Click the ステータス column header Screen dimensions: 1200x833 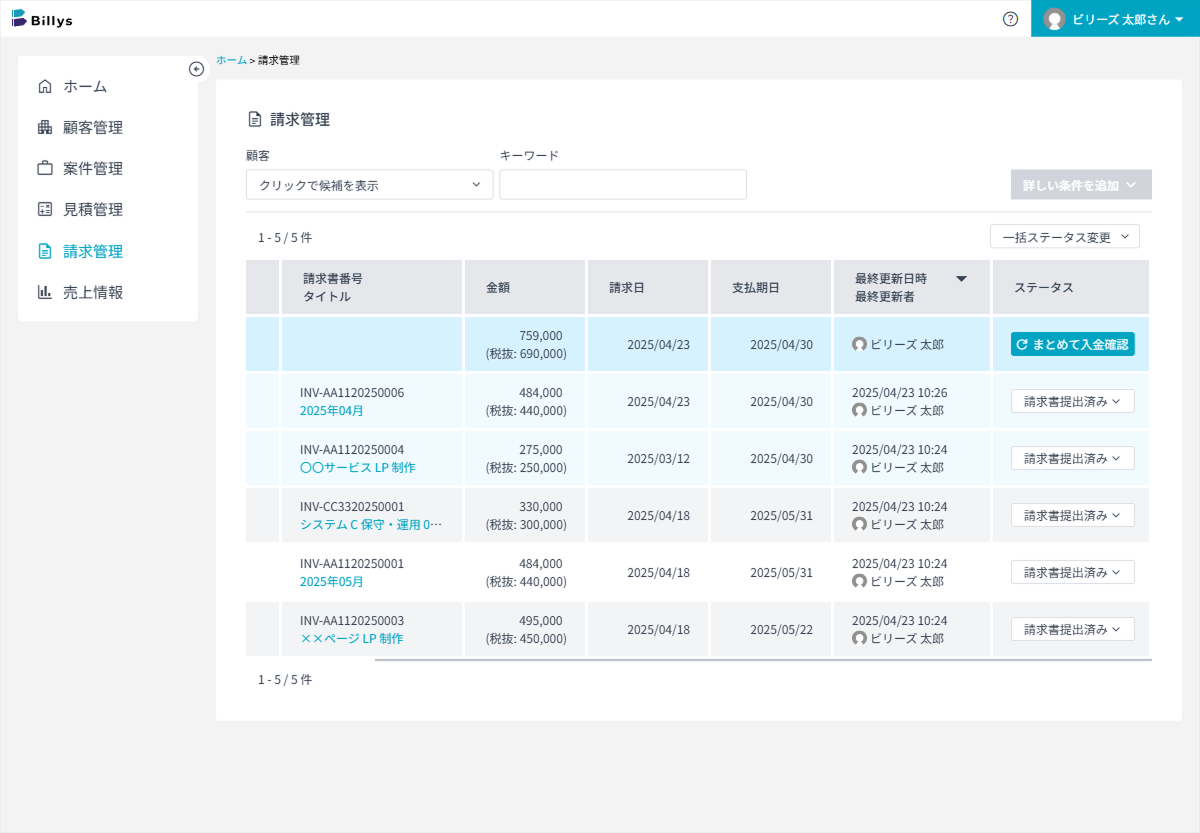coord(1071,288)
